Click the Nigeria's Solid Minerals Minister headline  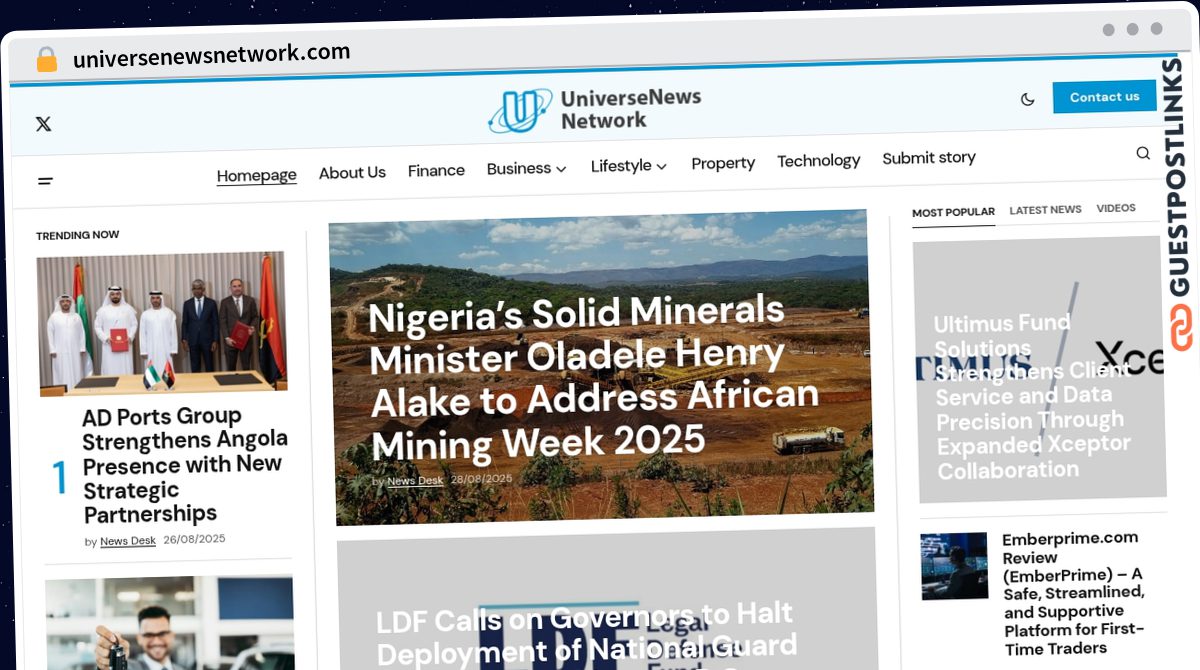[593, 376]
